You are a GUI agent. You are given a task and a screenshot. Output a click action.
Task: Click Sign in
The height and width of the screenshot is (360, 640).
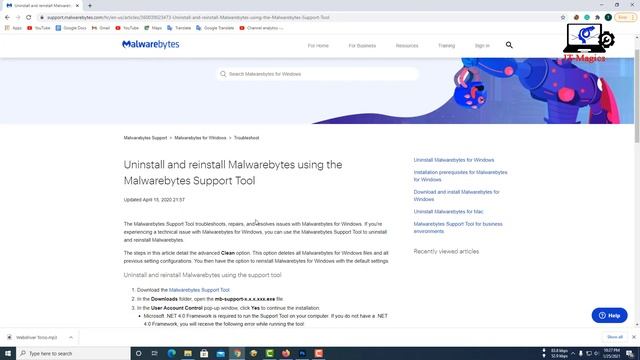point(482,46)
